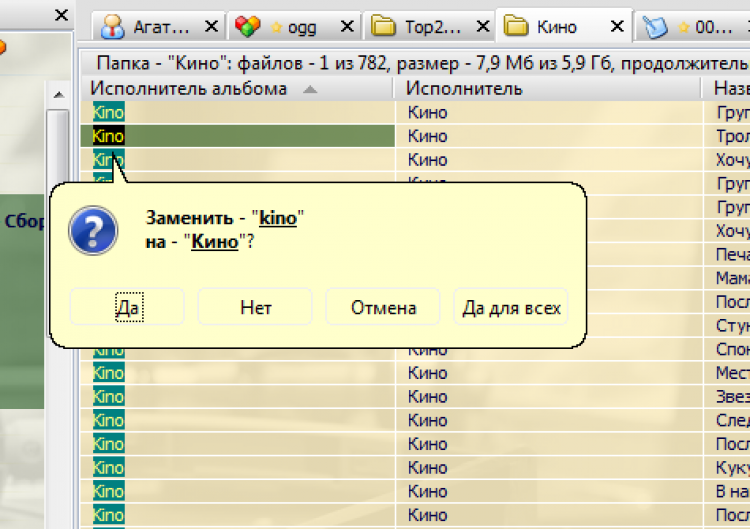
Task: Click the star icon on the 00… tab
Action: (684, 27)
